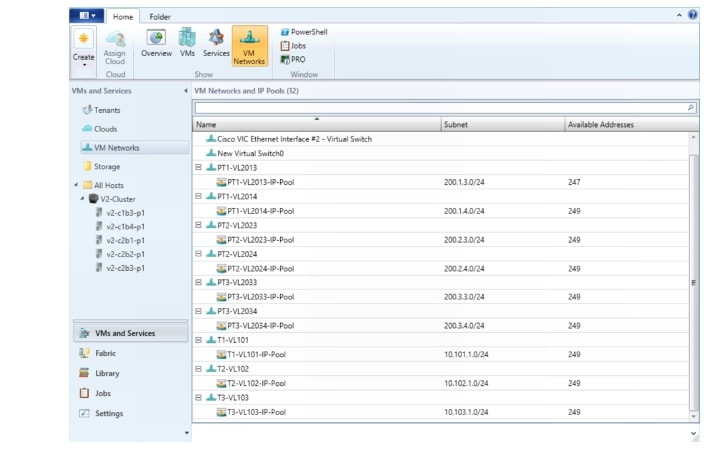This screenshot has height=451, width=704.
Task: Collapse the V2-Cluster tree node
Action: point(83,199)
